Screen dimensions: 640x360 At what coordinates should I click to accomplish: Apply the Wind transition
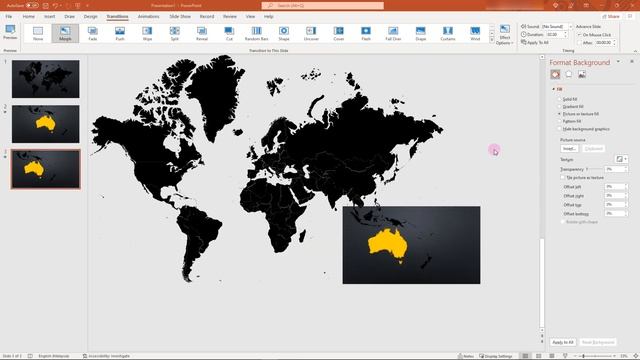475,33
